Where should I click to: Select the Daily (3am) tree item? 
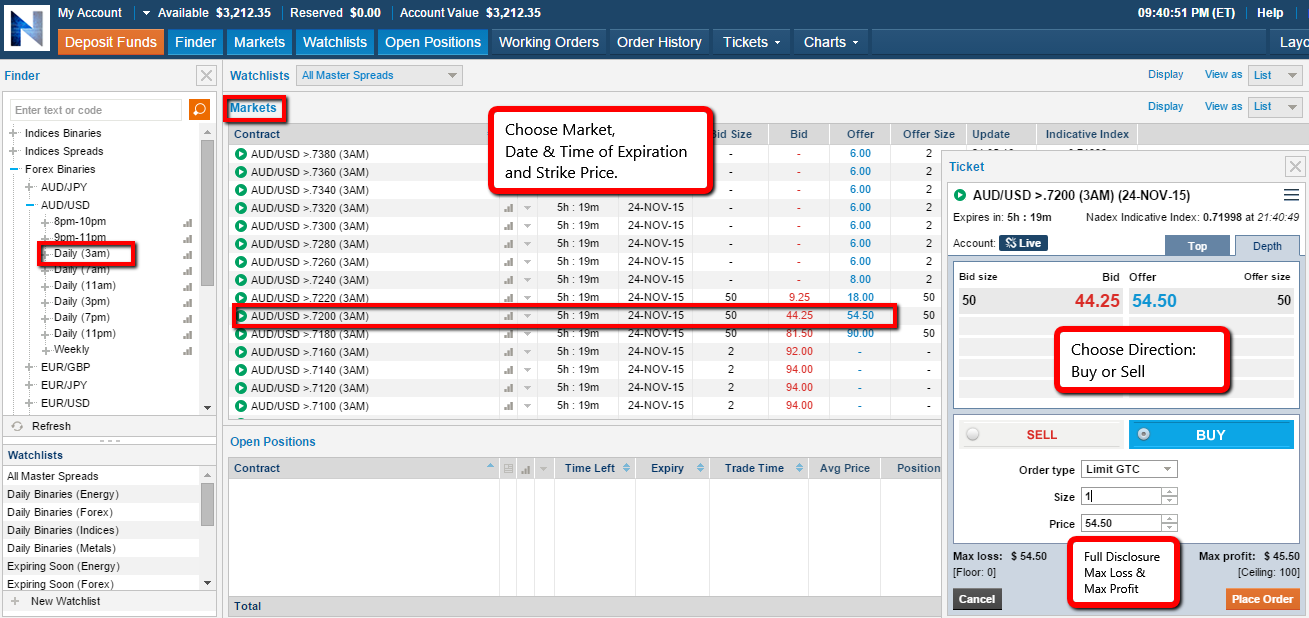[81, 254]
